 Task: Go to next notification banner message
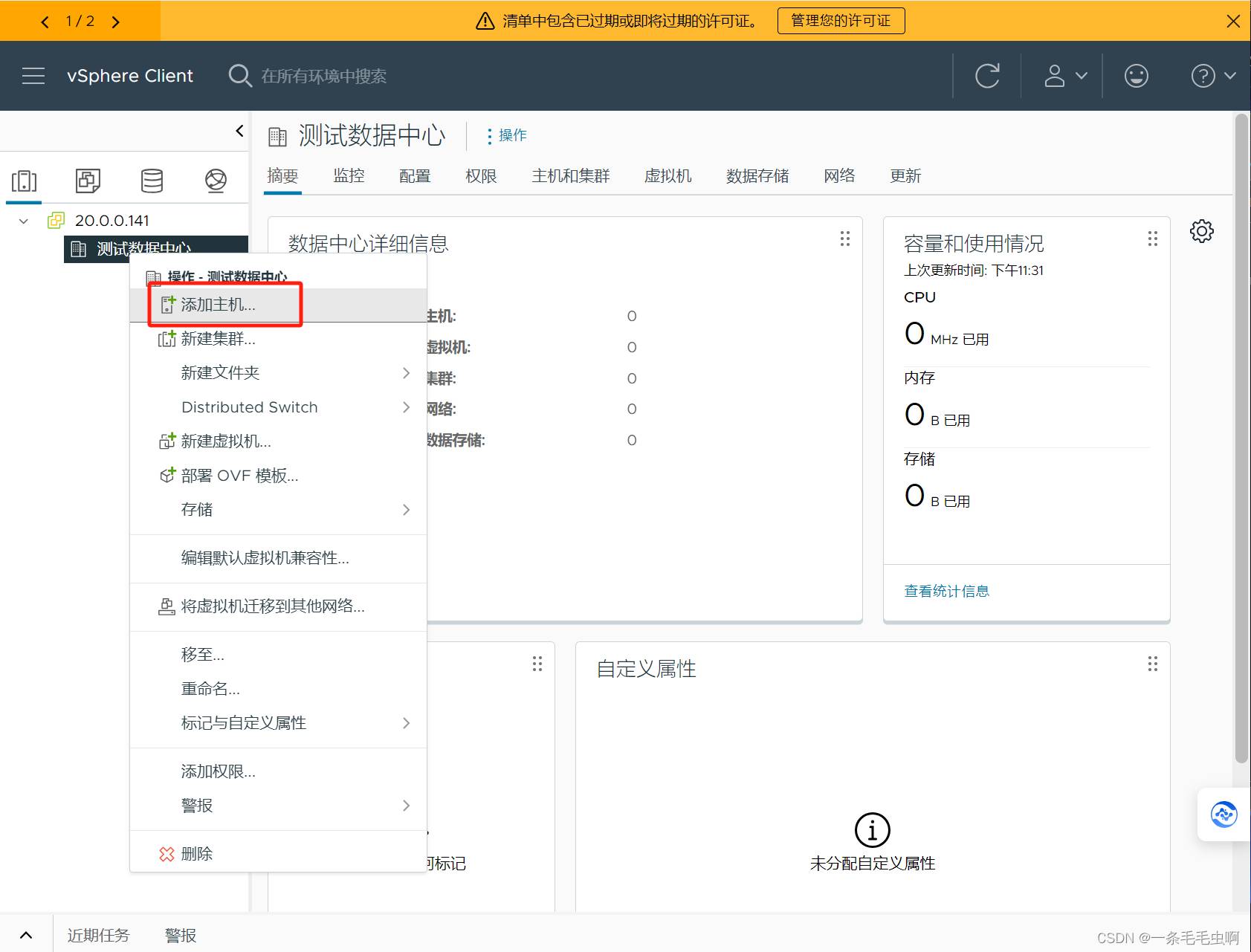115,22
